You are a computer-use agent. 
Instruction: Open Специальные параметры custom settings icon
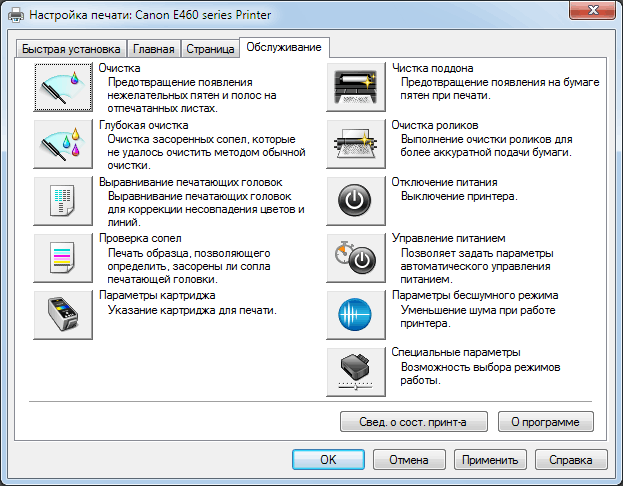tap(356, 372)
